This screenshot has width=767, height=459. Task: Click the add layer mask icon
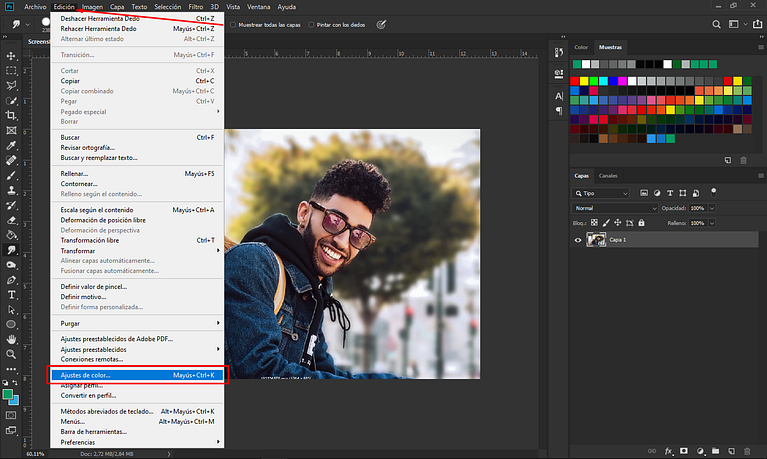click(x=684, y=451)
